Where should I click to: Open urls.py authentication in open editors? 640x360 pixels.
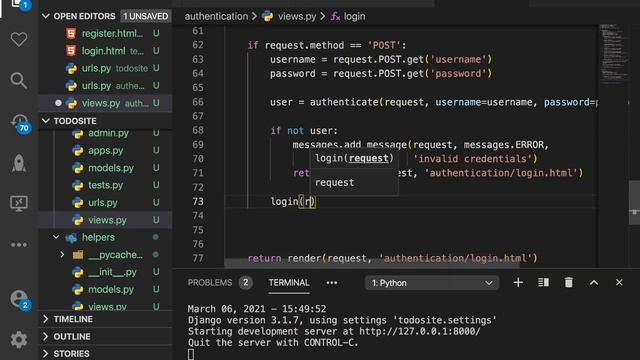click(x=105, y=86)
